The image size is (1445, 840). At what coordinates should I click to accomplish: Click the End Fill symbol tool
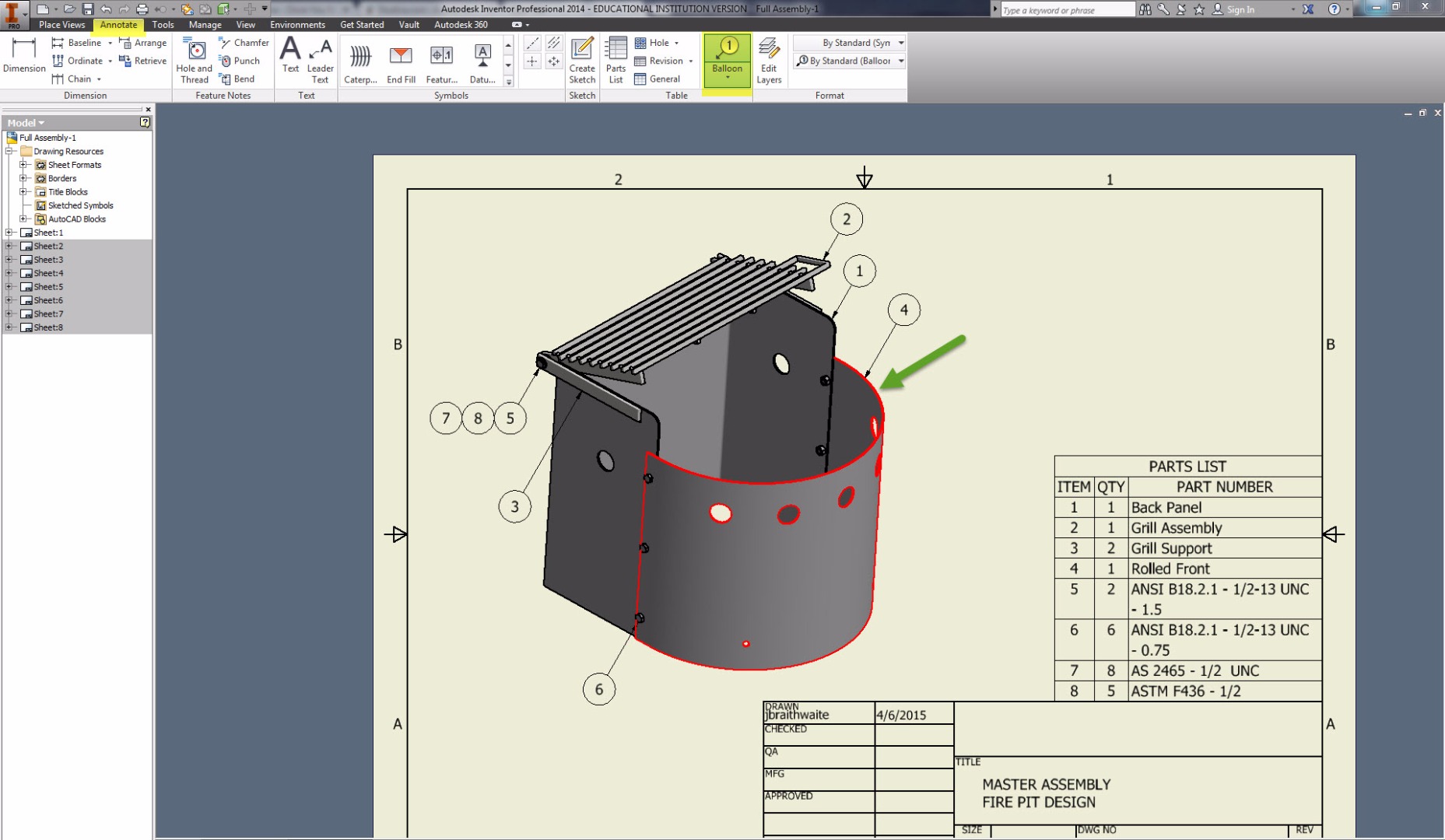pyautogui.click(x=401, y=62)
